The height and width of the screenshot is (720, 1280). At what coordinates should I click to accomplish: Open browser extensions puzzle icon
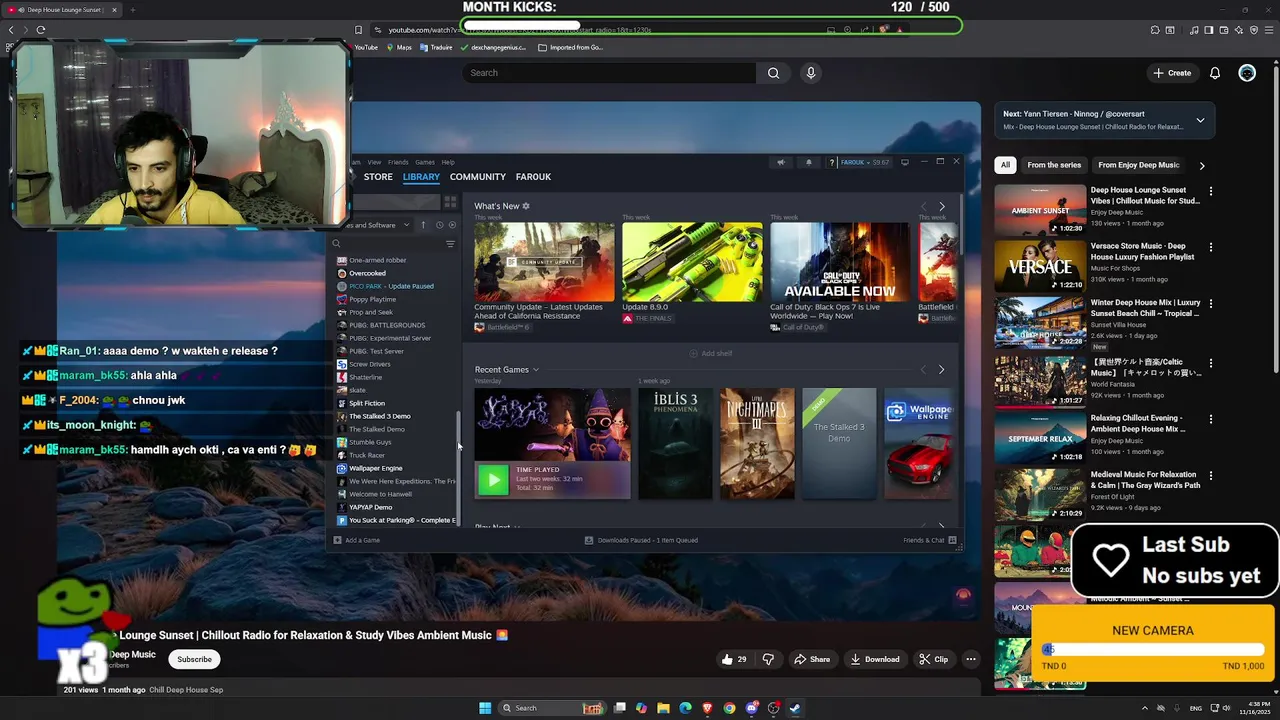(1153, 30)
